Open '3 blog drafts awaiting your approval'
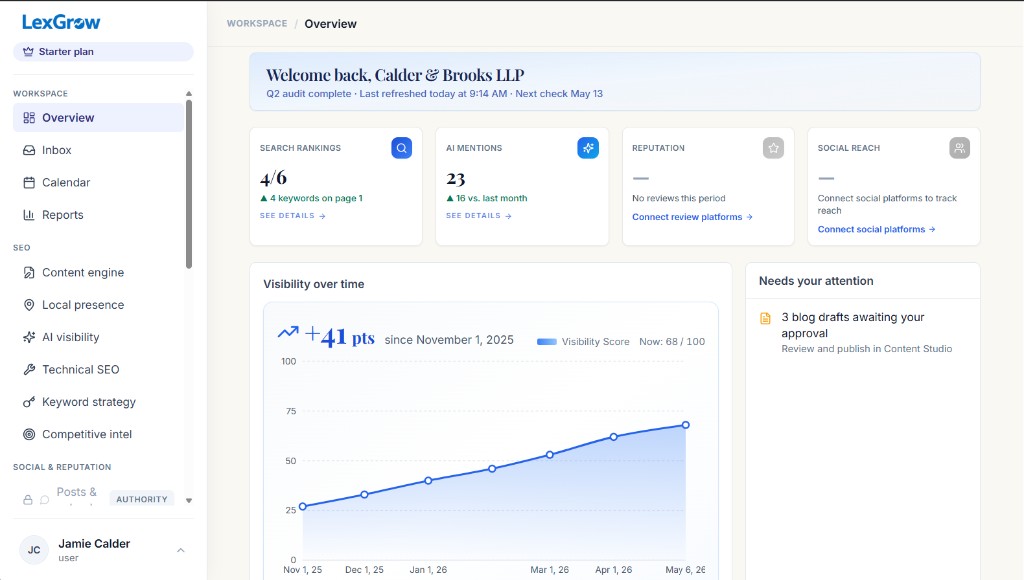The width and height of the screenshot is (1024, 580). pyautogui.click(x=853, y=325)
